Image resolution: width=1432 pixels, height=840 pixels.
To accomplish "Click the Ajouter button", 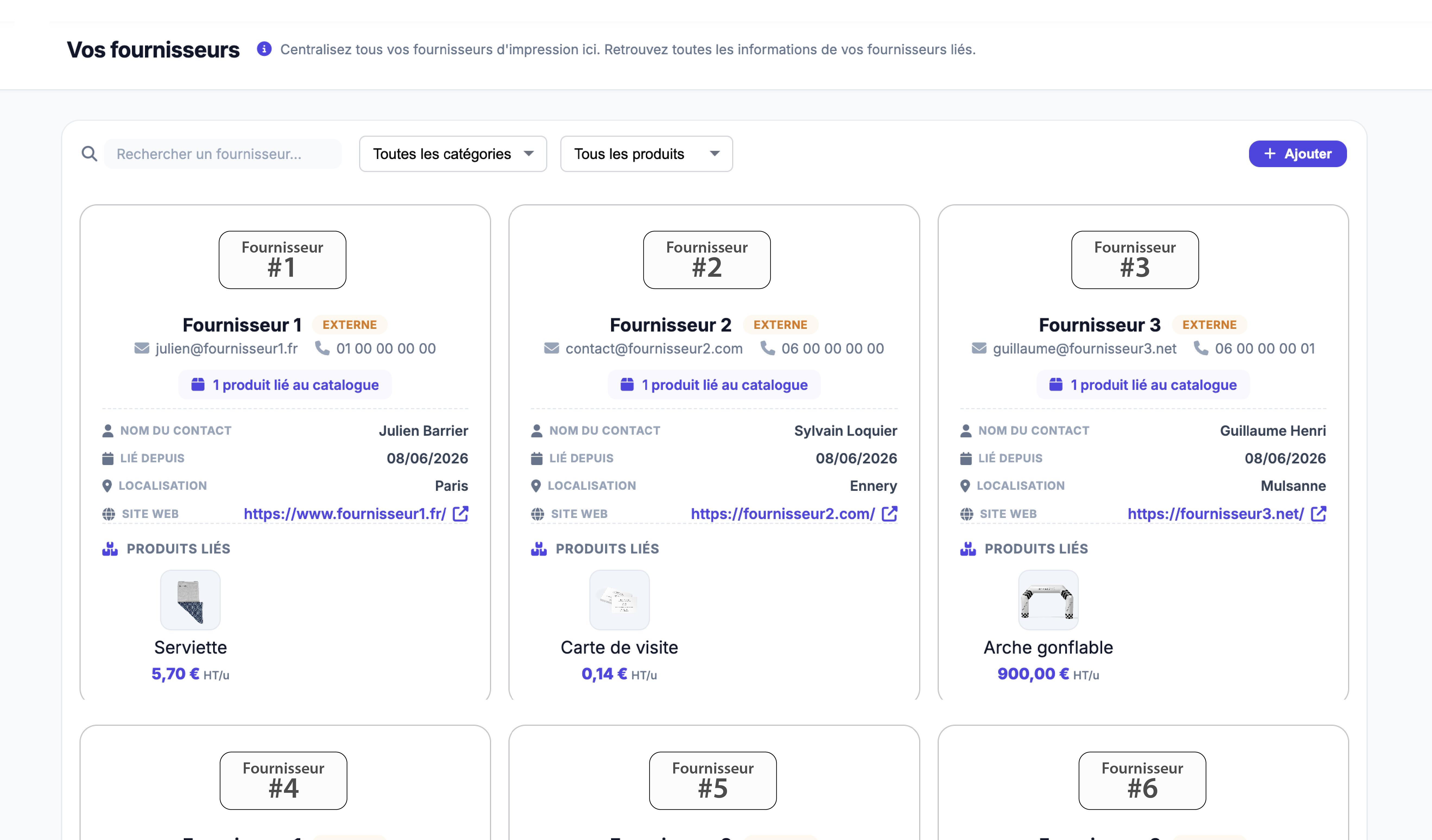I will (1297, 154).
